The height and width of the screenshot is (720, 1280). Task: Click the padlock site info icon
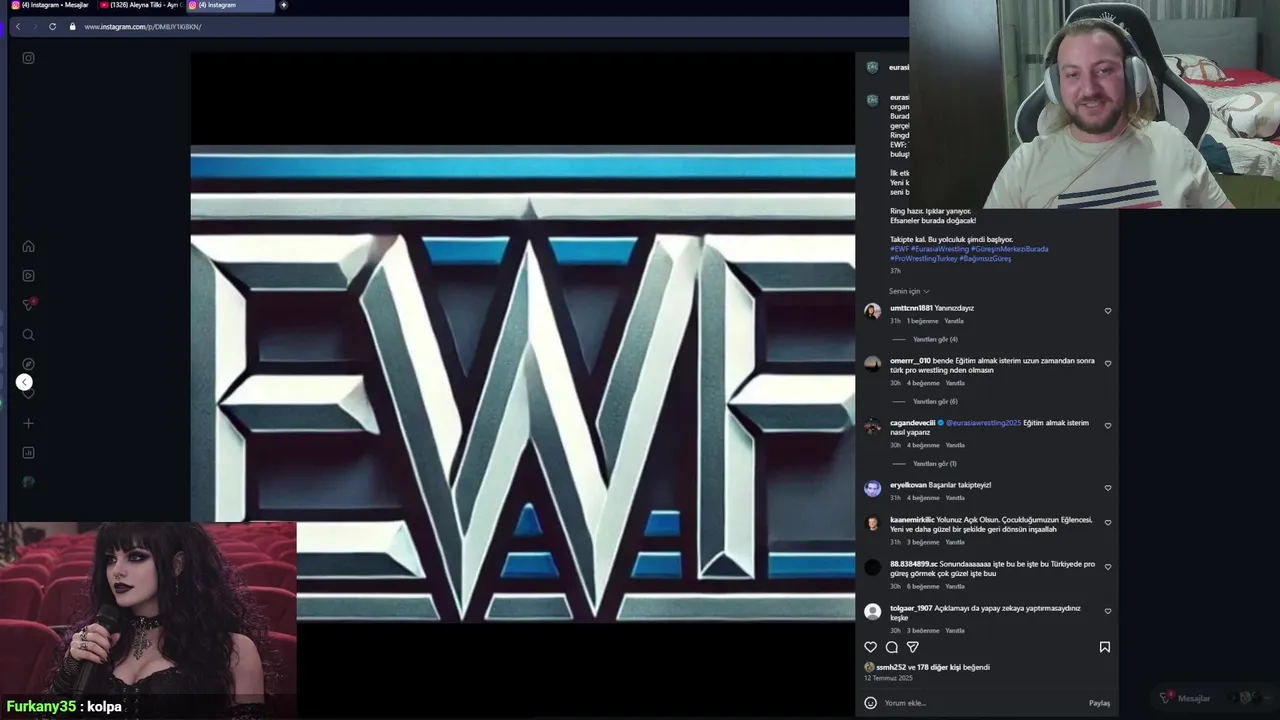coord(73,26)
